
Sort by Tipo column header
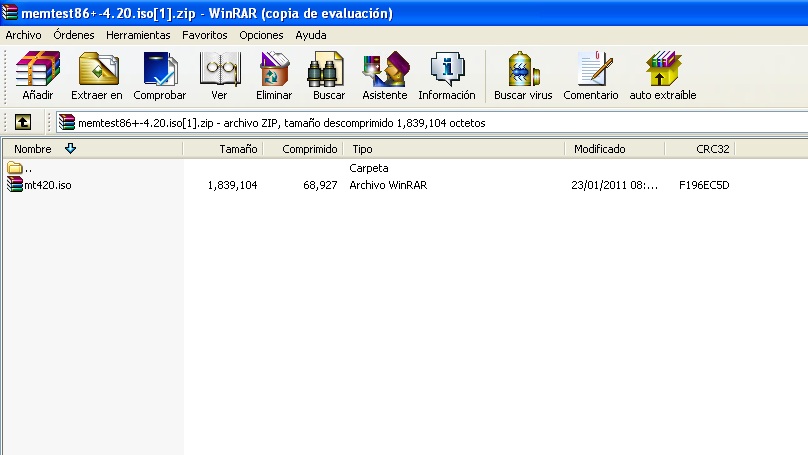(x=454, y=149)
